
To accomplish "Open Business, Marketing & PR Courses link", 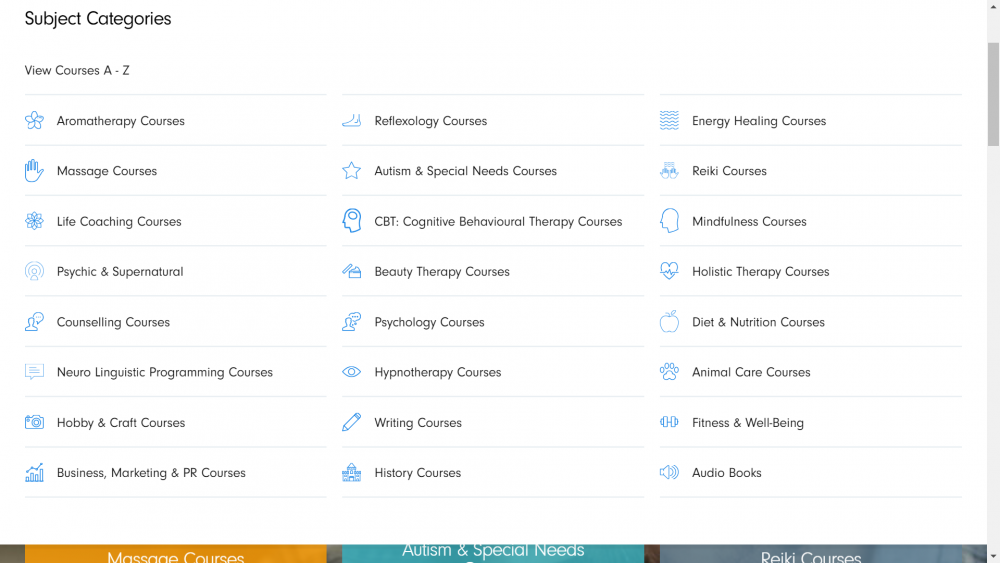I will pos(151,473).
